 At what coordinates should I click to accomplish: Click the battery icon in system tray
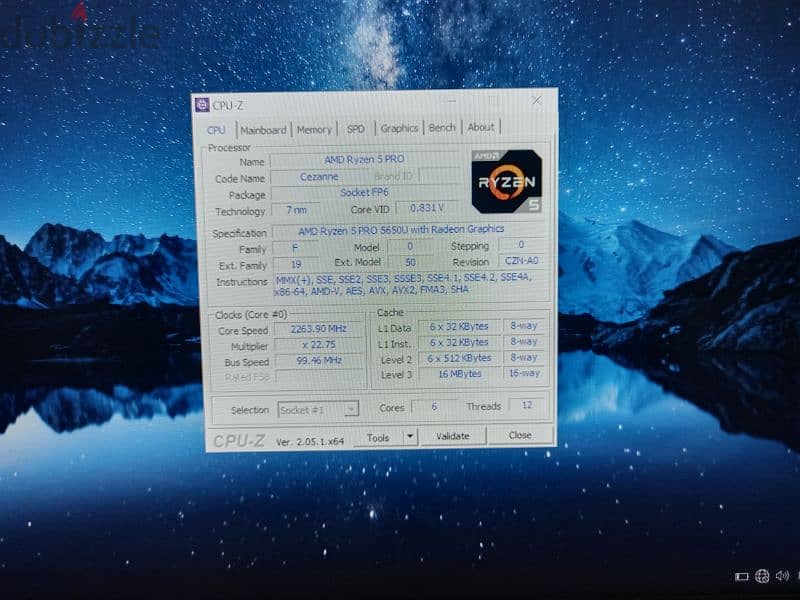tap(742, 577)
